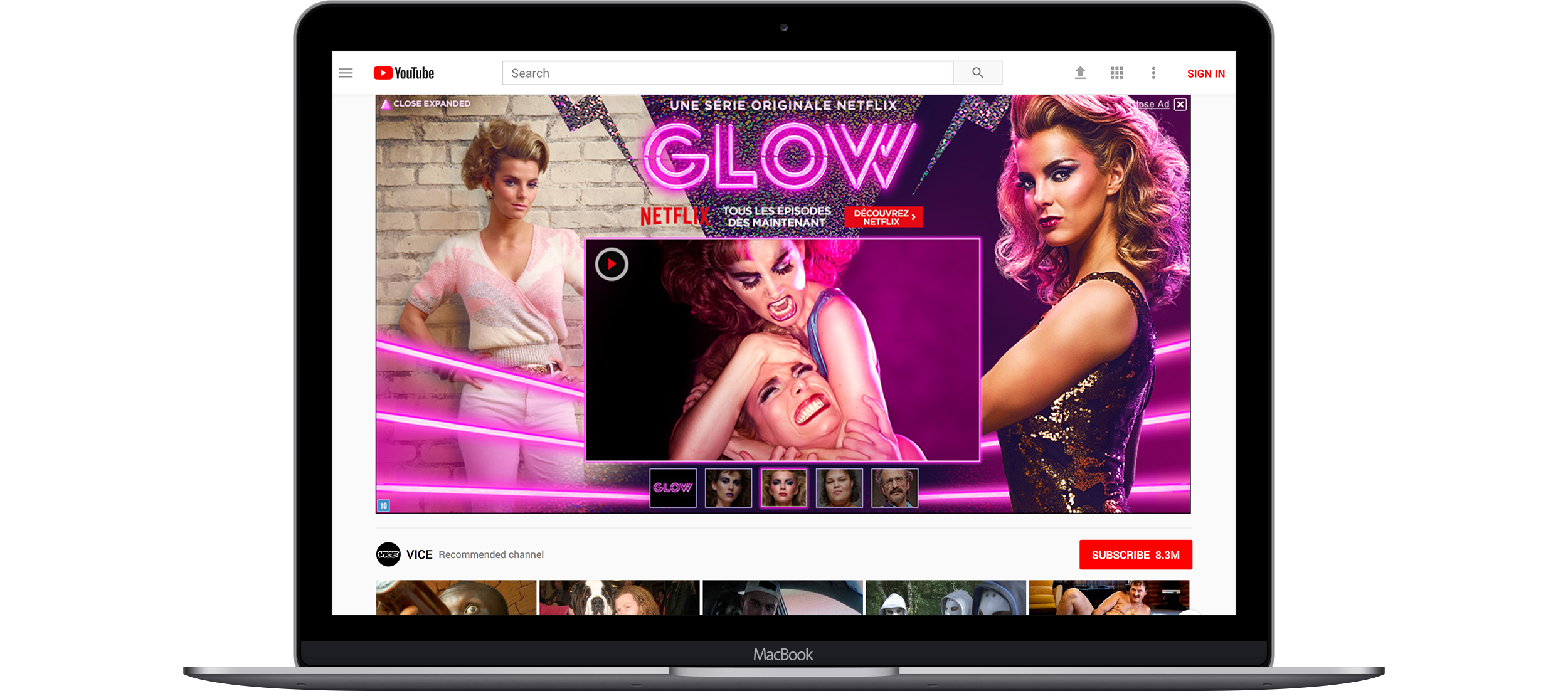Collapse ad with CLOSE EXPANDED
This screenshot has height=691, width=1568.
[426, 104]
